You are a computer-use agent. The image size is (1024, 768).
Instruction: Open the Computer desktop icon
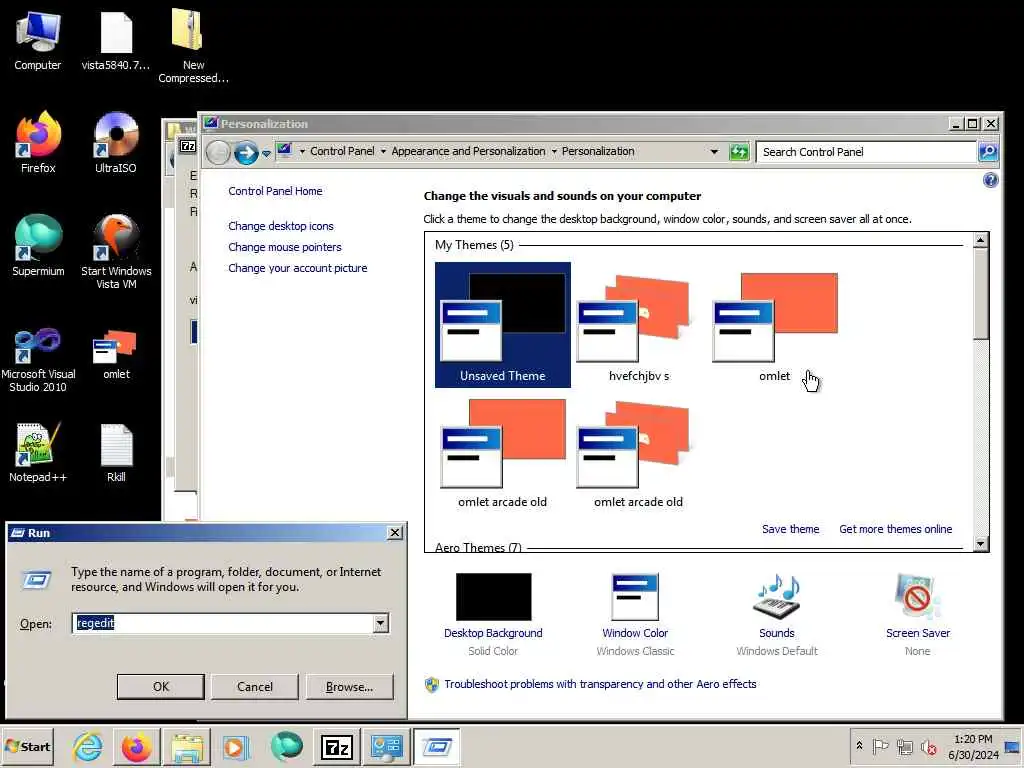pos(37,40)
